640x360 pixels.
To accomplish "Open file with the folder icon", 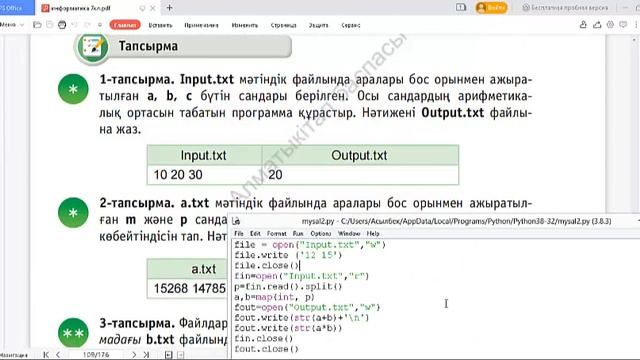I will [37, 25].
